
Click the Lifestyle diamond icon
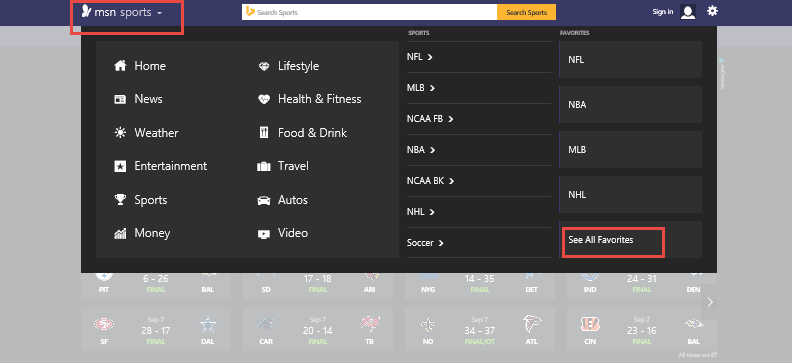(264, 66)
